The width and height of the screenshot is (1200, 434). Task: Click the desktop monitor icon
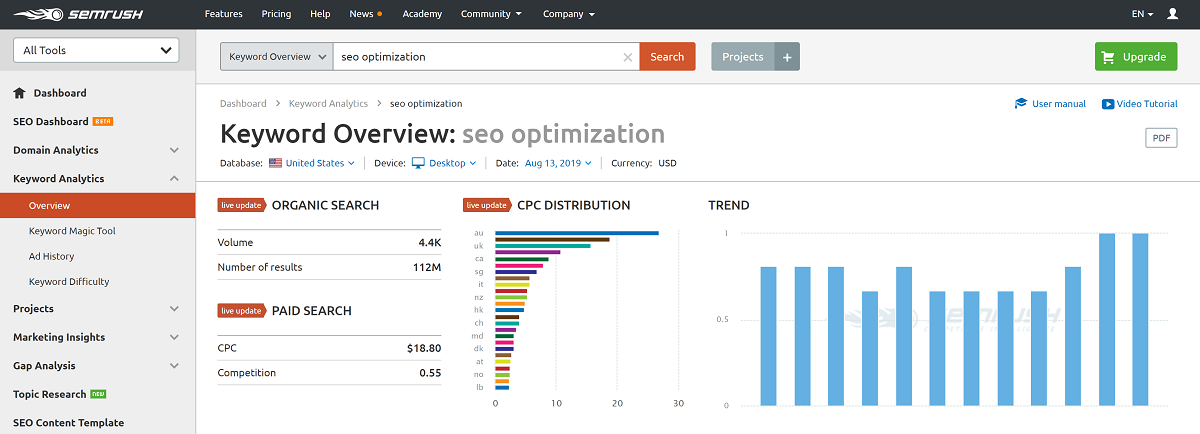(418, 163)
